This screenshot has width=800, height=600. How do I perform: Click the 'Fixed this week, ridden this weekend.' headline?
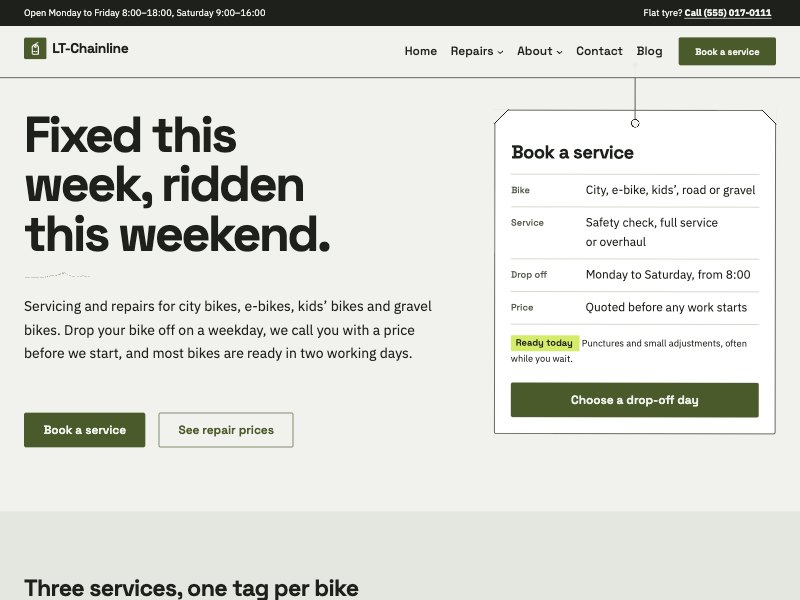tap(178, 184)
